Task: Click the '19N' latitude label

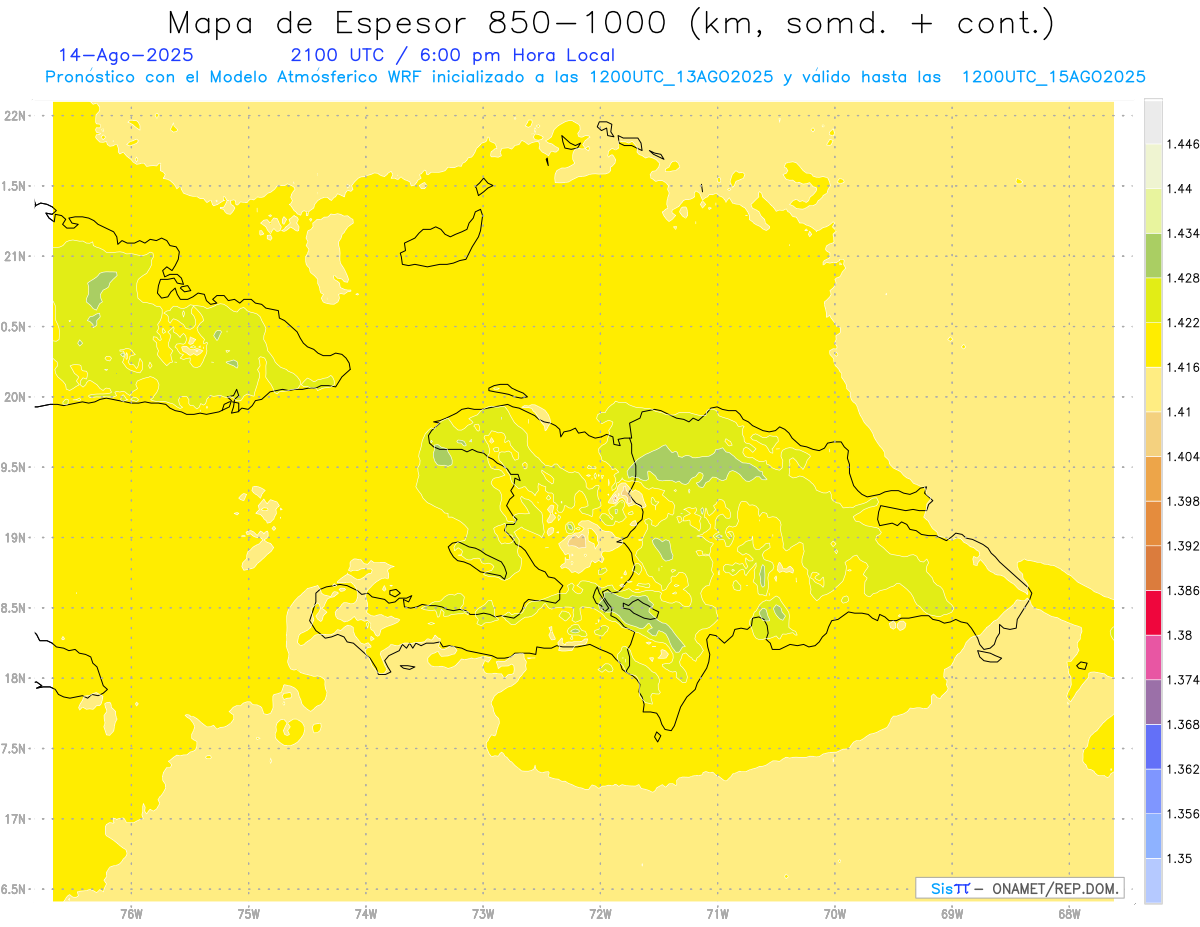Action: pos(15,538)
